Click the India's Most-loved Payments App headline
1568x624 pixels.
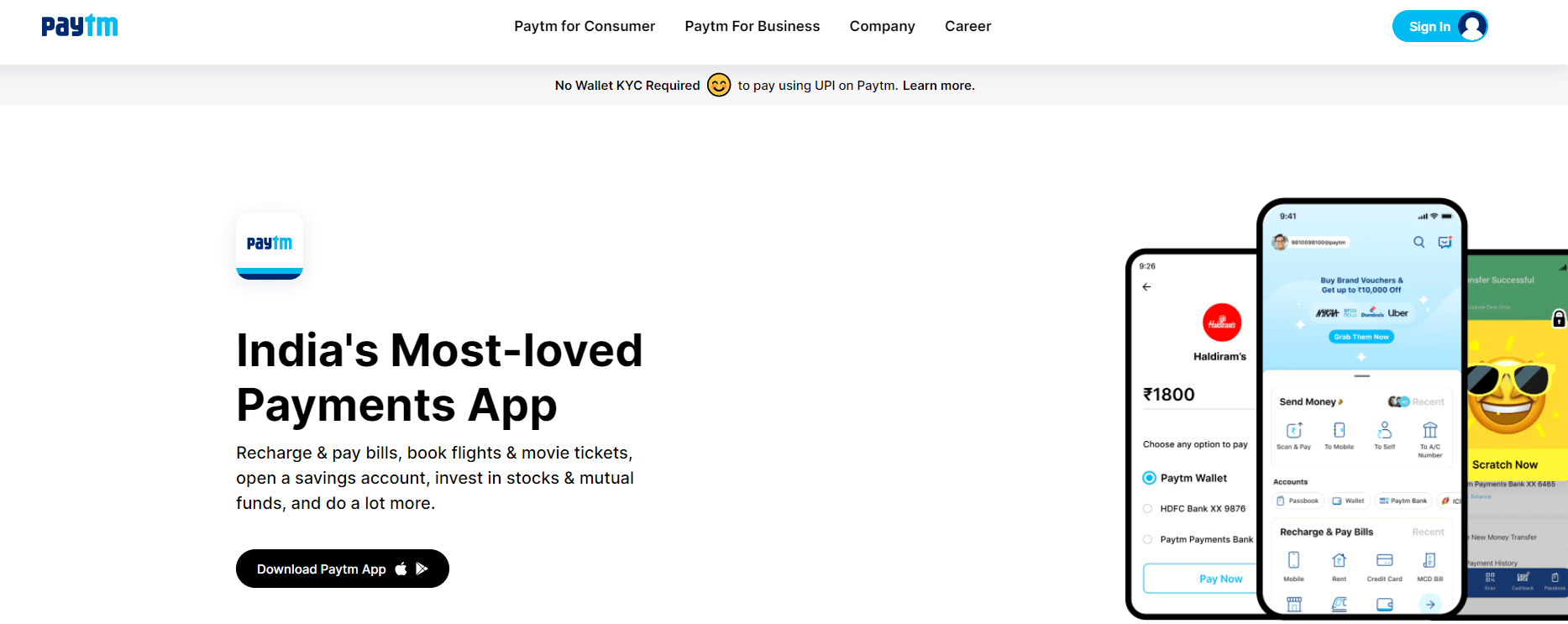point(439,377)
